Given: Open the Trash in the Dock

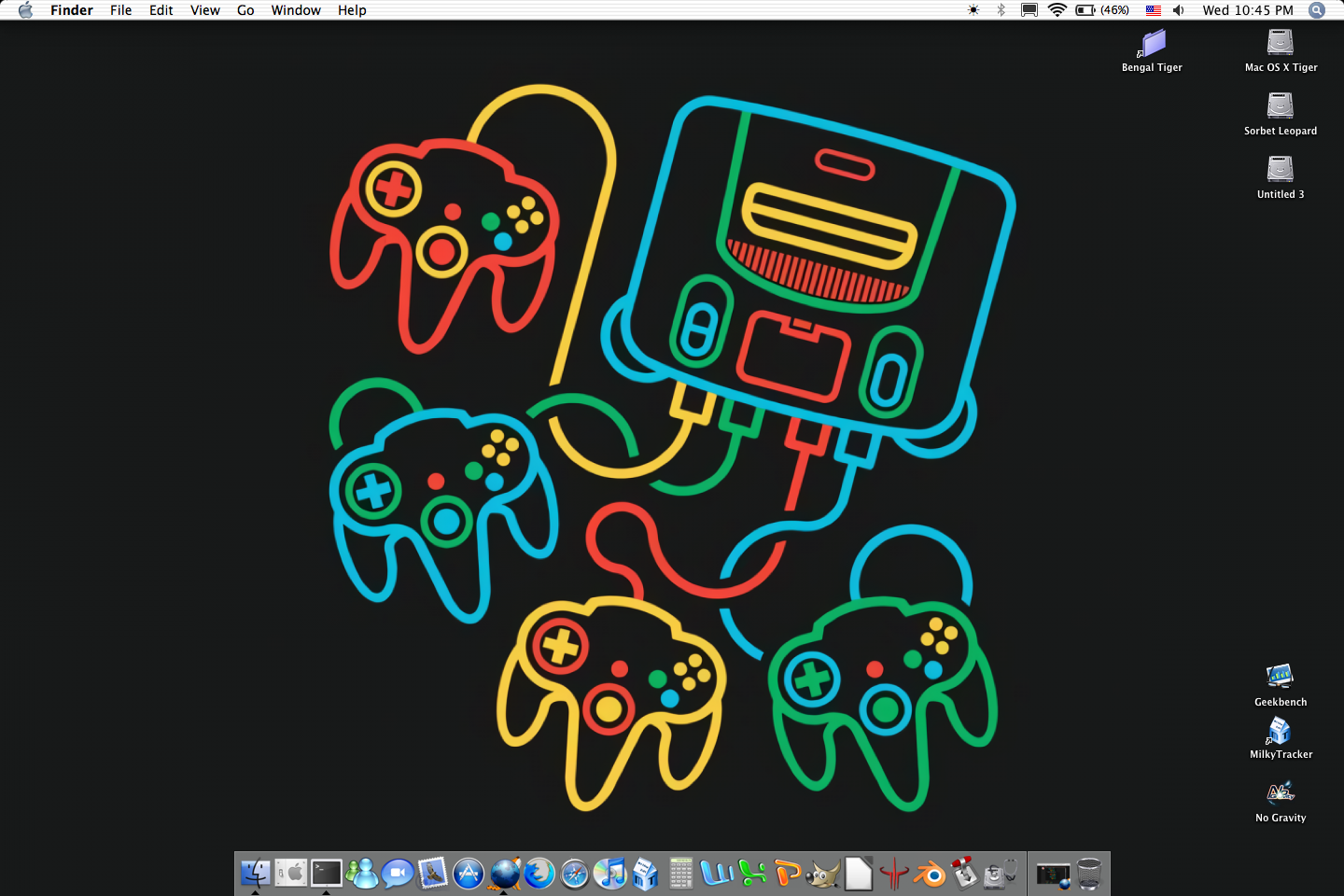Looking at the screenshot, I should pos(1089,874).
